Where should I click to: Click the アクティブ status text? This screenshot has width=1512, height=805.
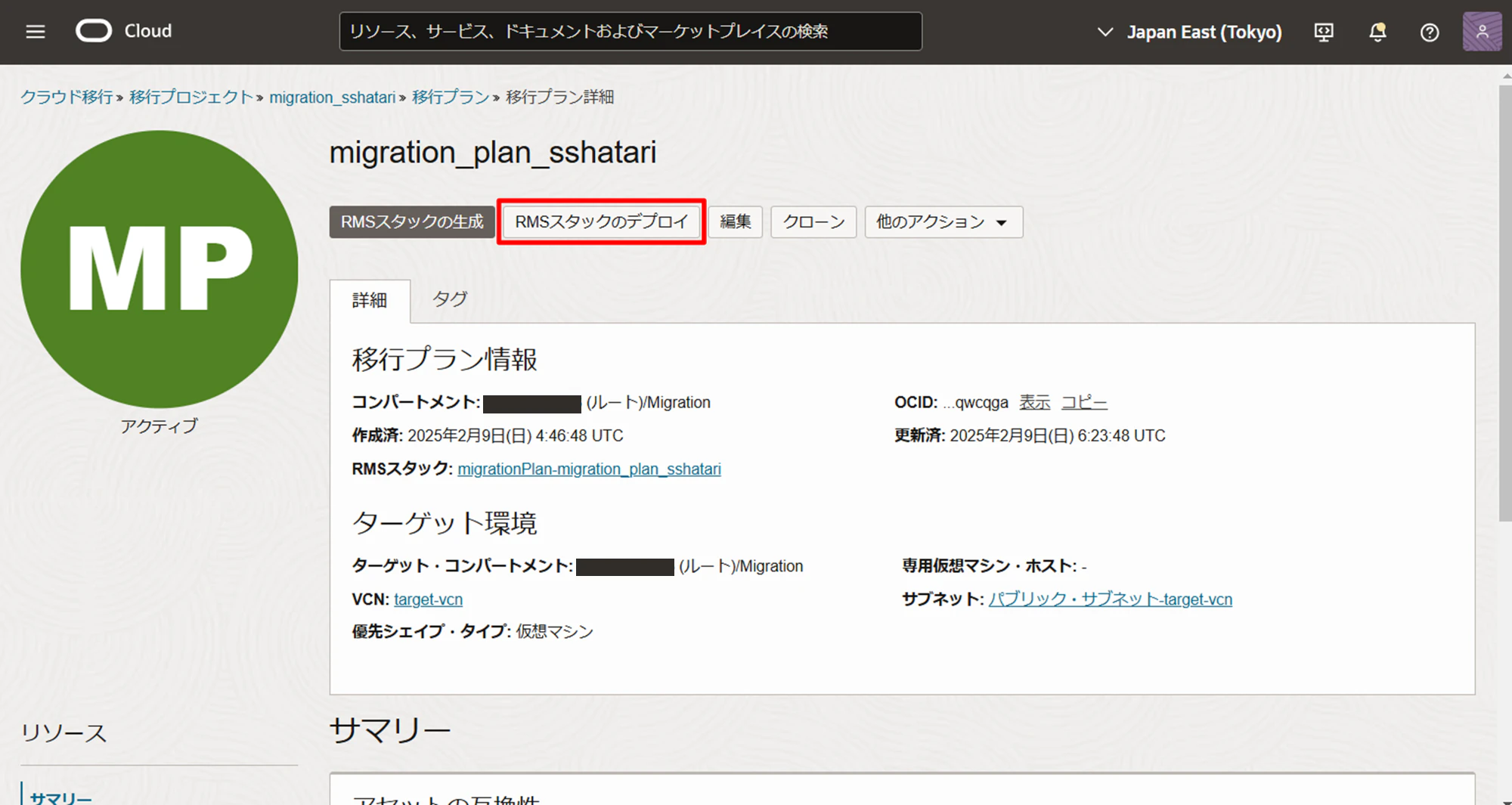[160, 426]
